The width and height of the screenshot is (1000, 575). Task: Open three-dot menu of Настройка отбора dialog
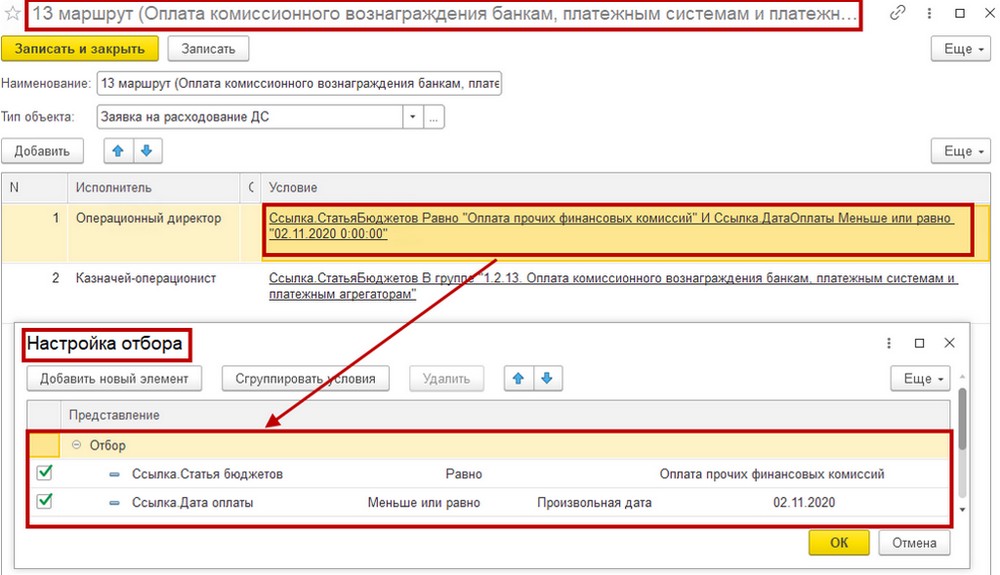click(888, 344)
